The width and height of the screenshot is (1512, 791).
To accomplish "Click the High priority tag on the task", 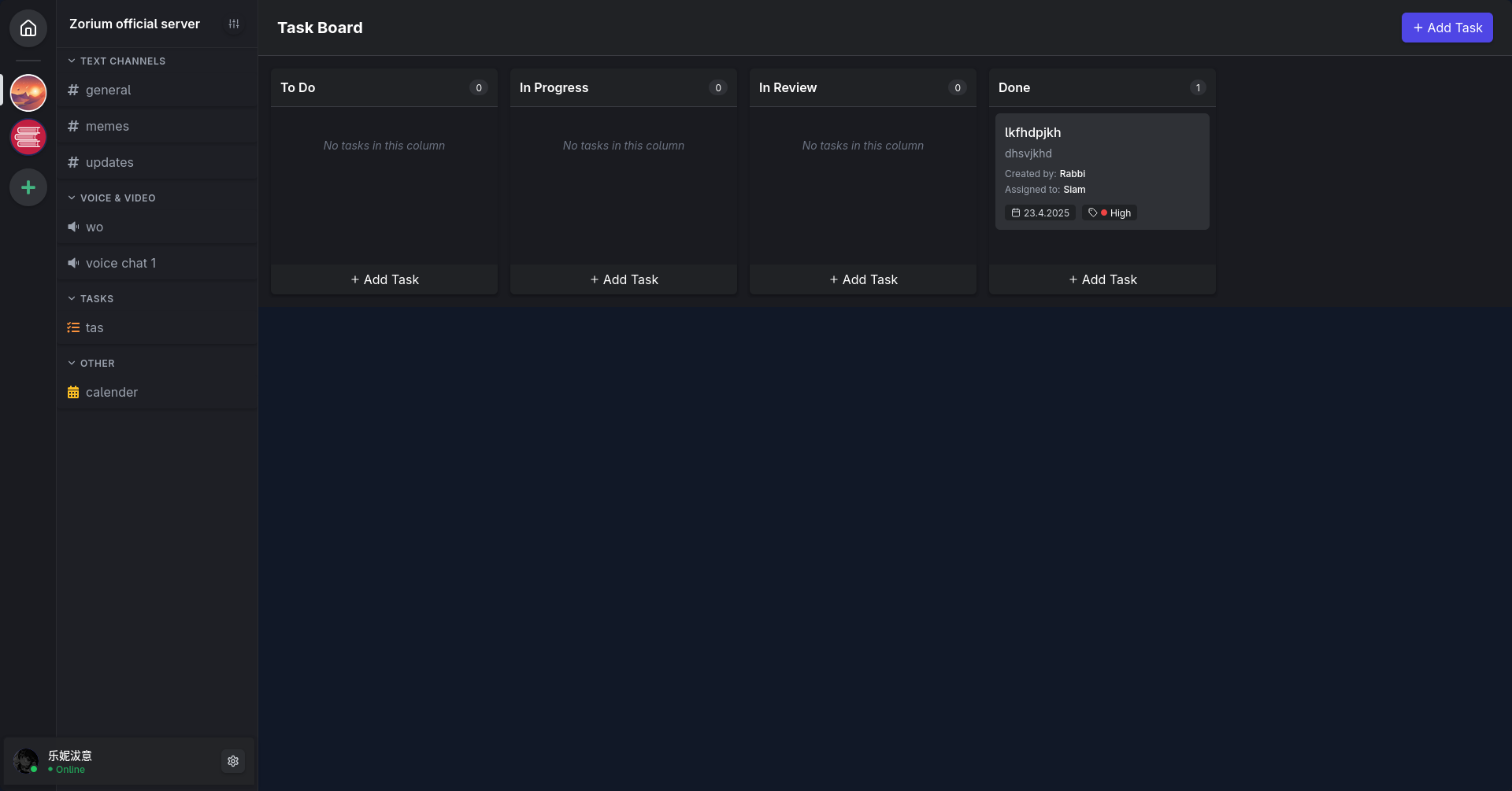I will (1110, 213).
